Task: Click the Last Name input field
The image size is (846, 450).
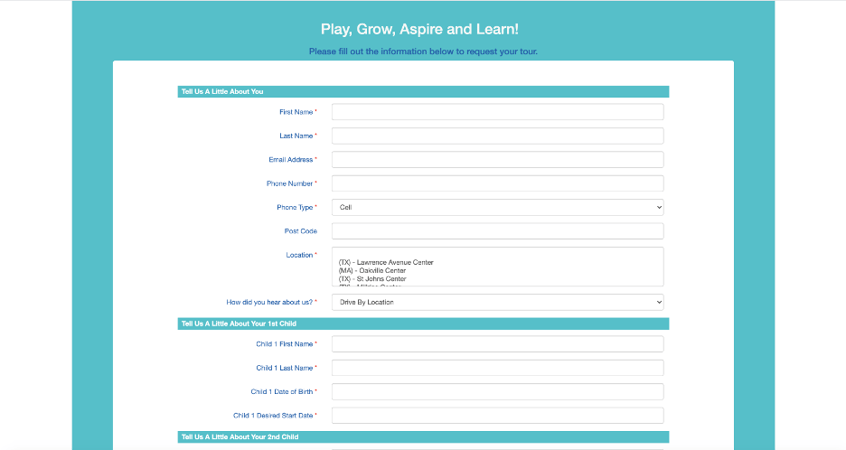Action: tap(497, 135)
